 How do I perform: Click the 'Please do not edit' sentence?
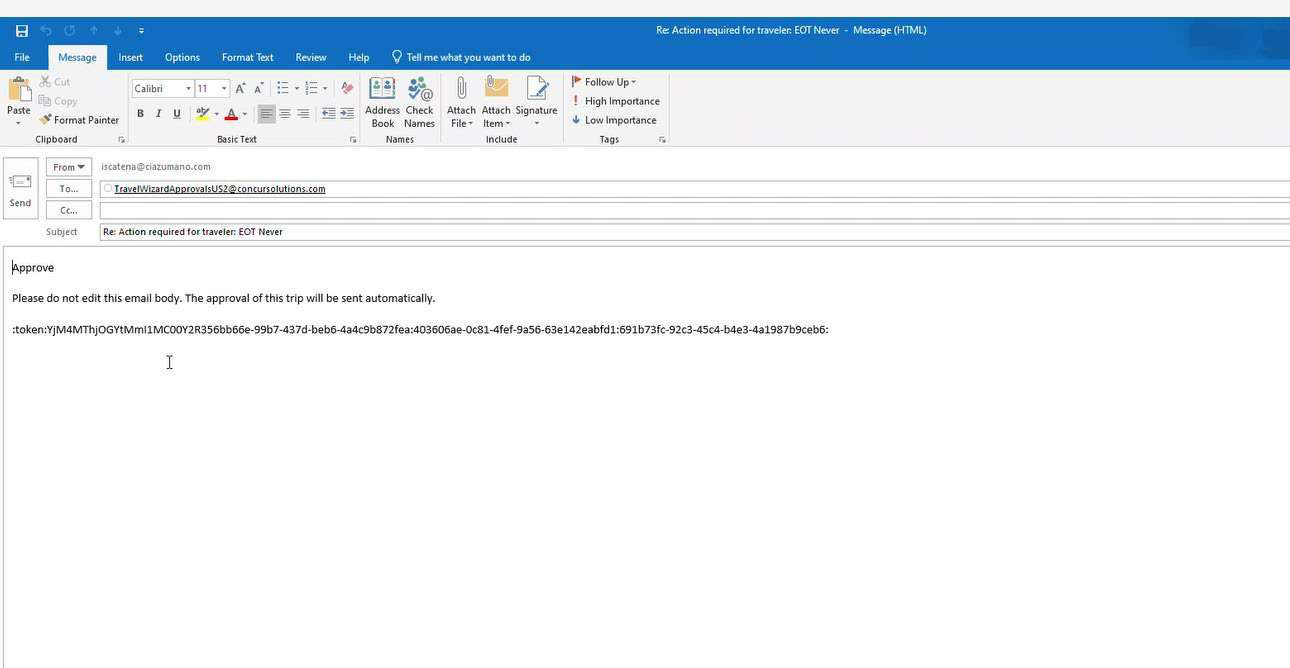coord(224,298)
